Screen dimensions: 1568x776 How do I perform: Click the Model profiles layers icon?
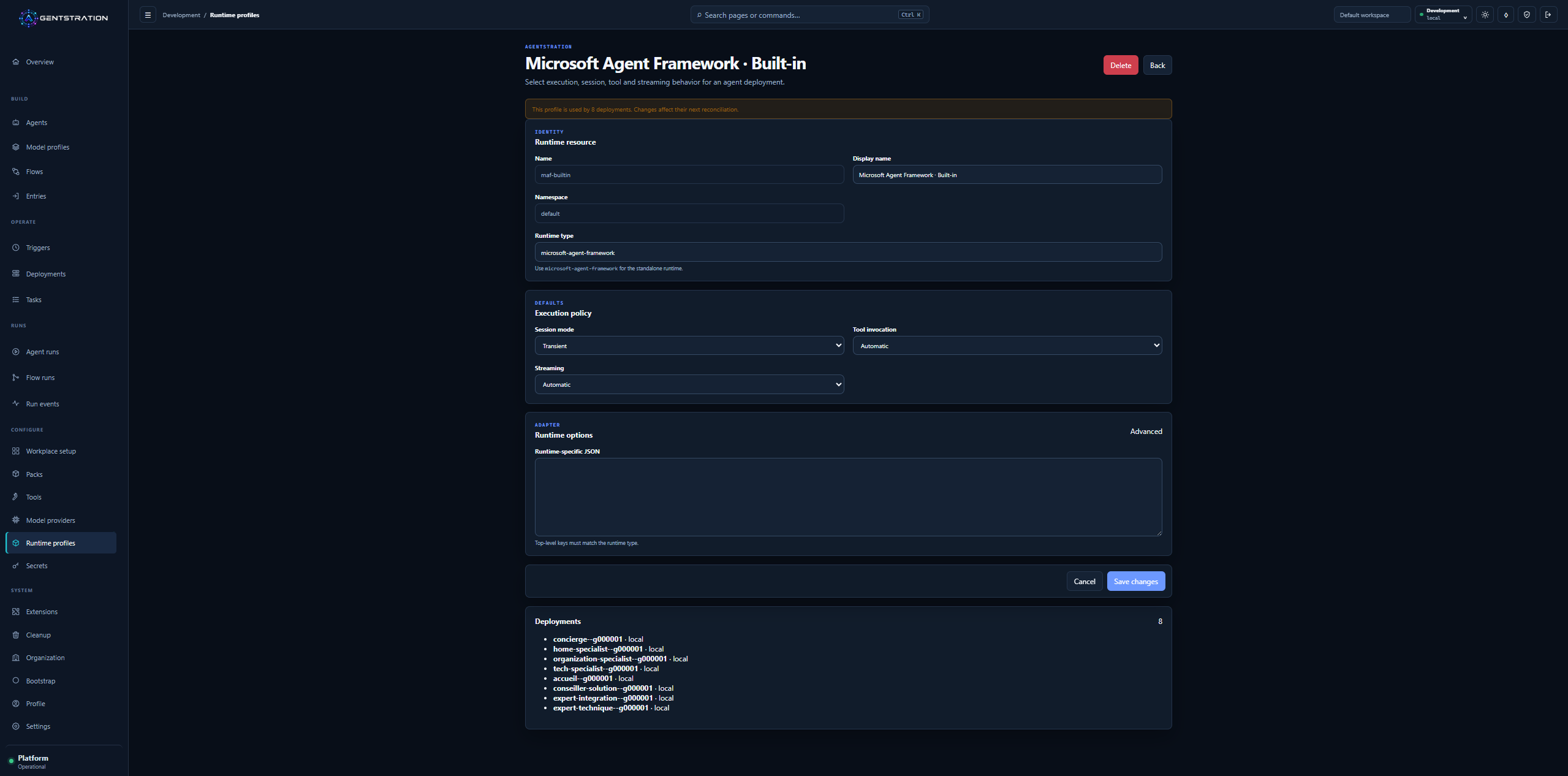tap(16, 147)
